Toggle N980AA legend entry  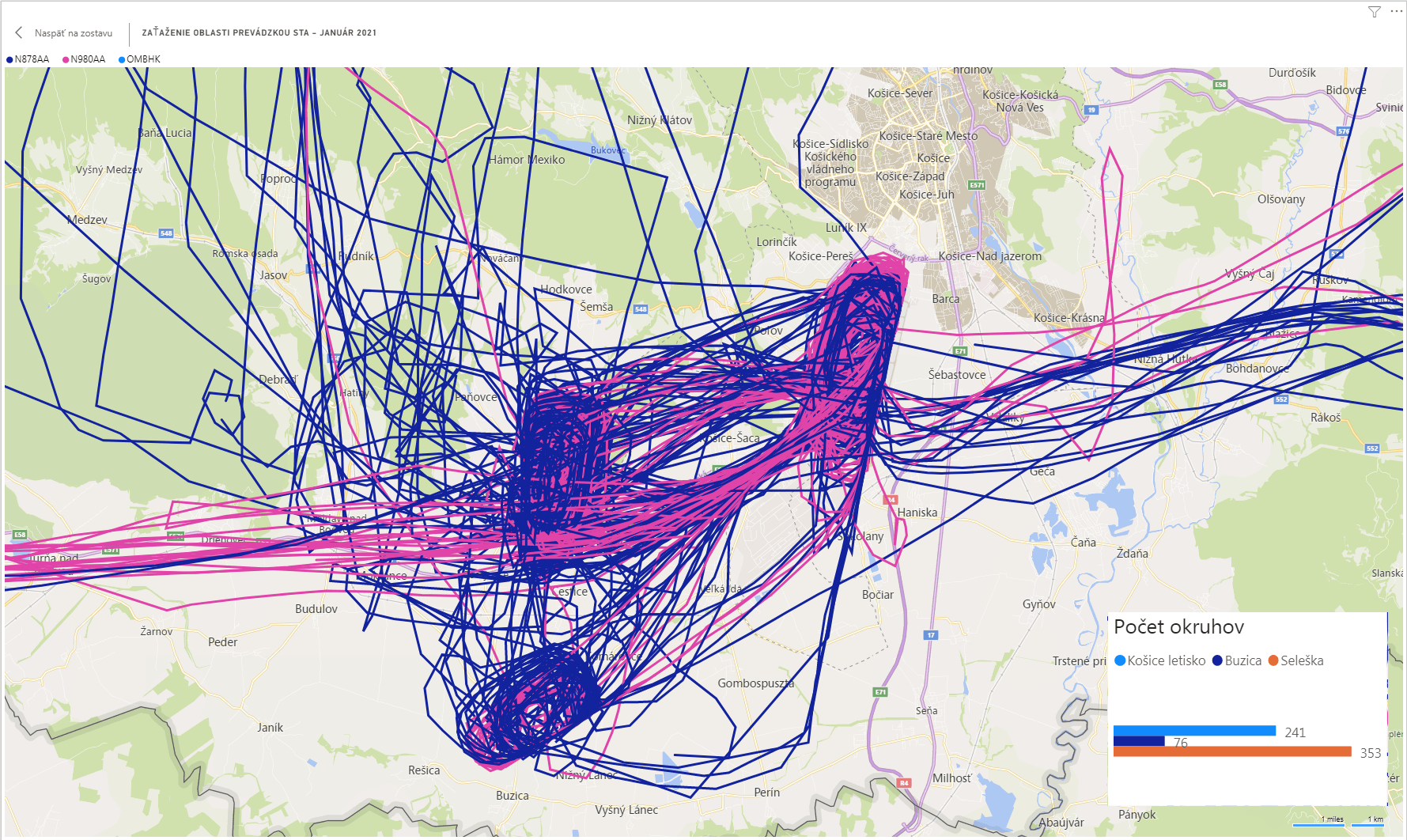click(x=87, y=59)
